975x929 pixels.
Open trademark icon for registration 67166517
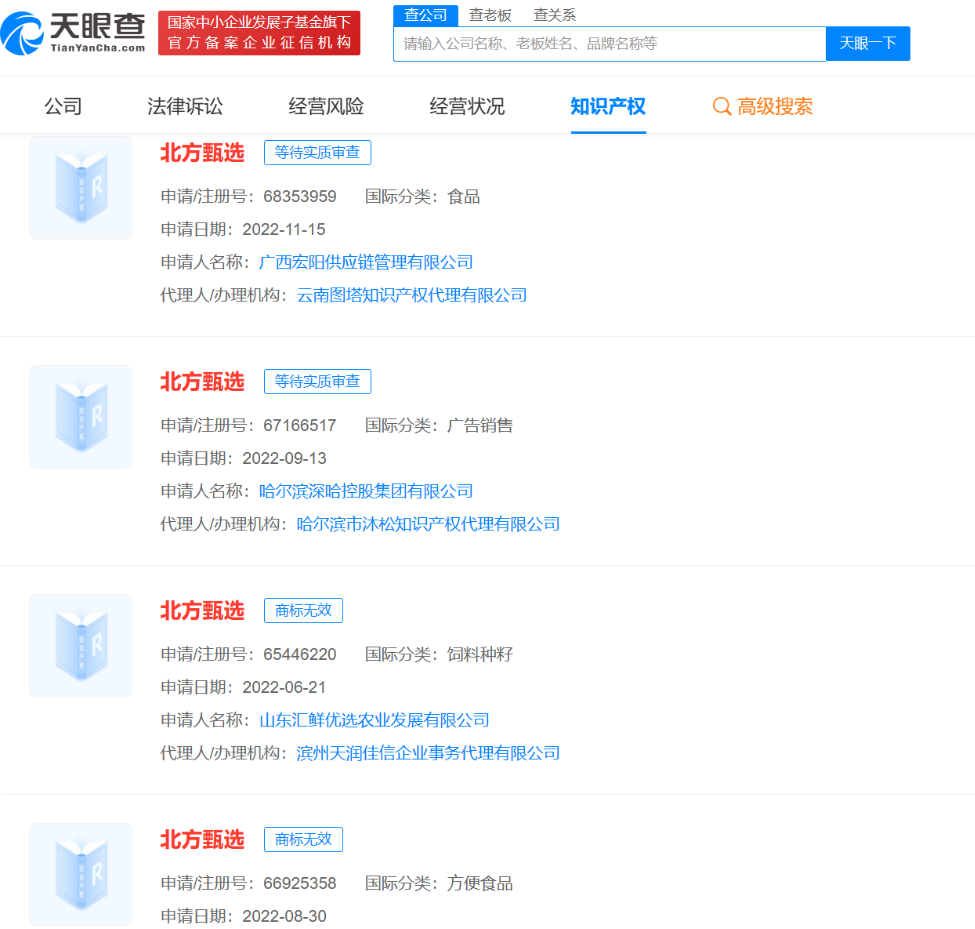coord(81,417)
